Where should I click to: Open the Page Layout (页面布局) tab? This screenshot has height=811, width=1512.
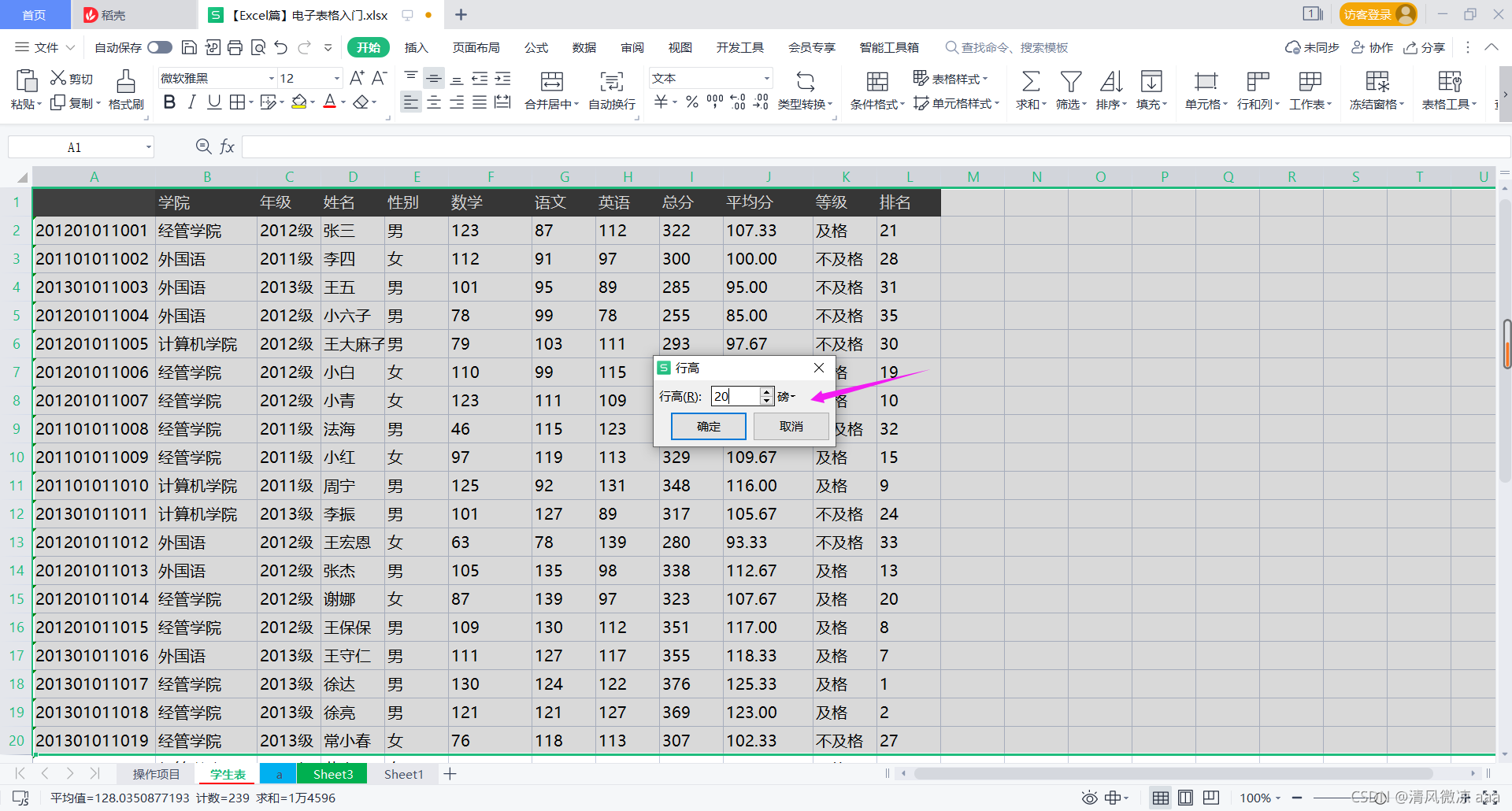476,48
